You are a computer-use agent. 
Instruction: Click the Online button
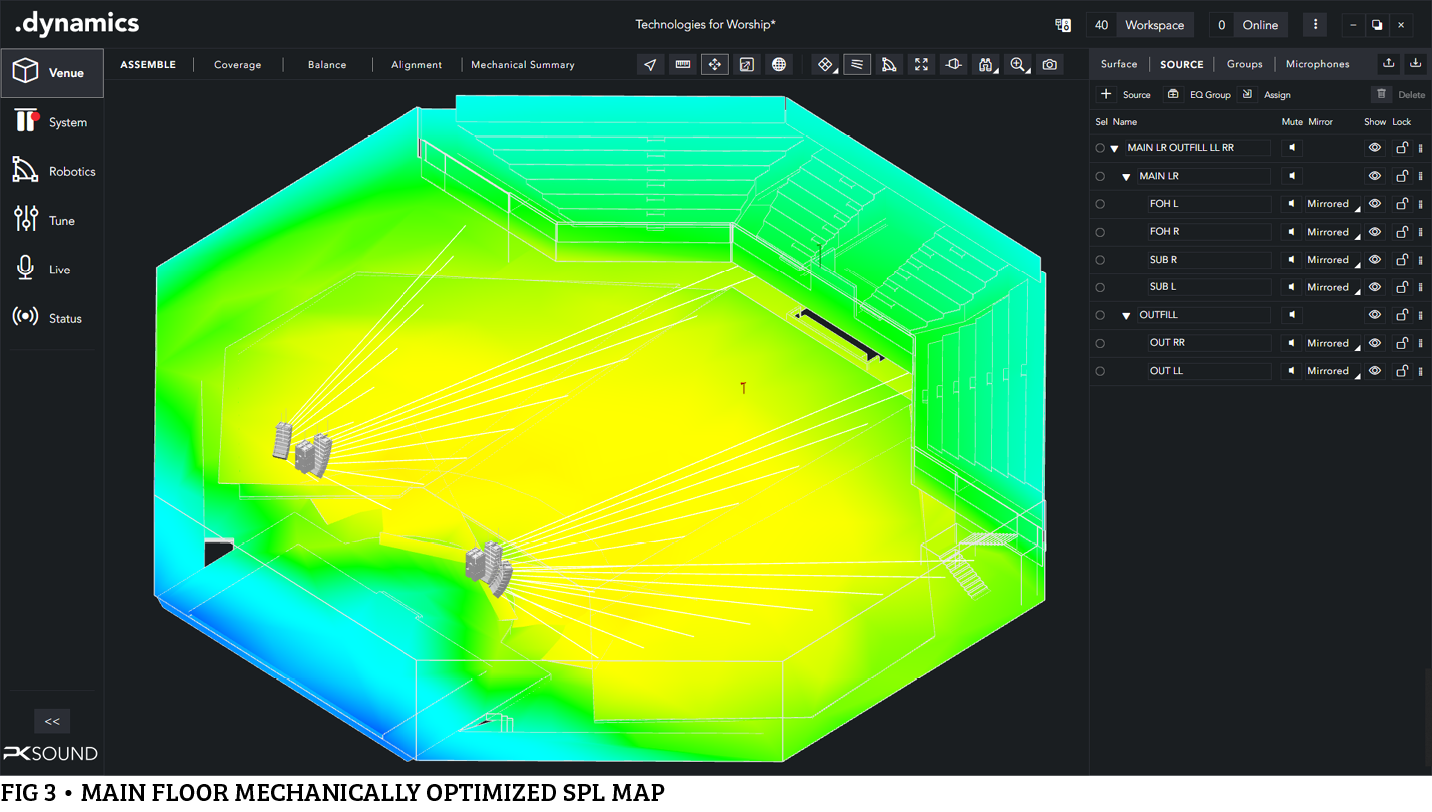pos(1260,25)
